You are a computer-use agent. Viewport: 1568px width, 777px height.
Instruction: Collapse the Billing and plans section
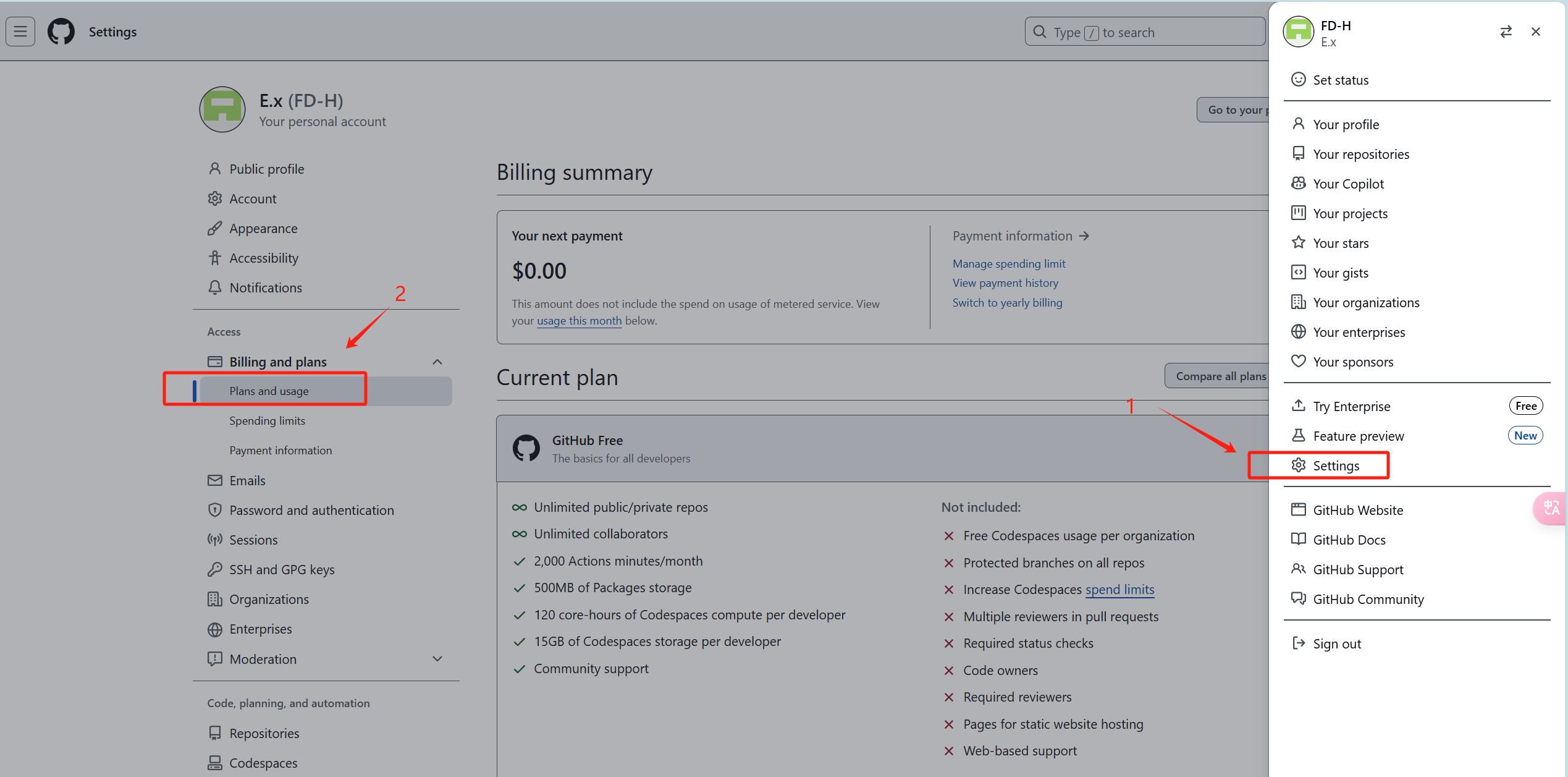[x=437, y=362]
